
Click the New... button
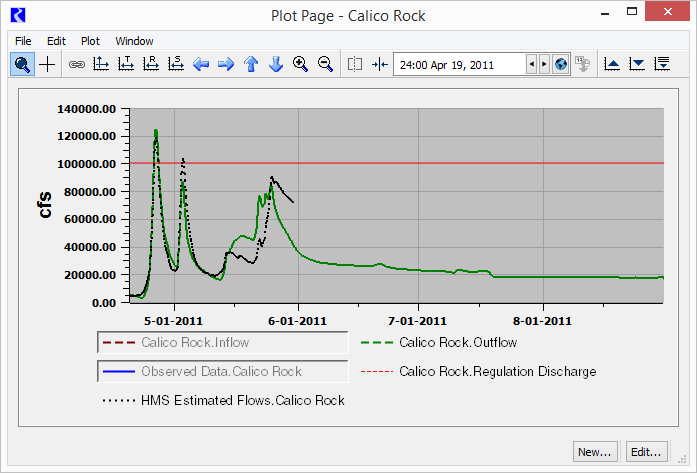pyautogui.click(x=595, y=452)
